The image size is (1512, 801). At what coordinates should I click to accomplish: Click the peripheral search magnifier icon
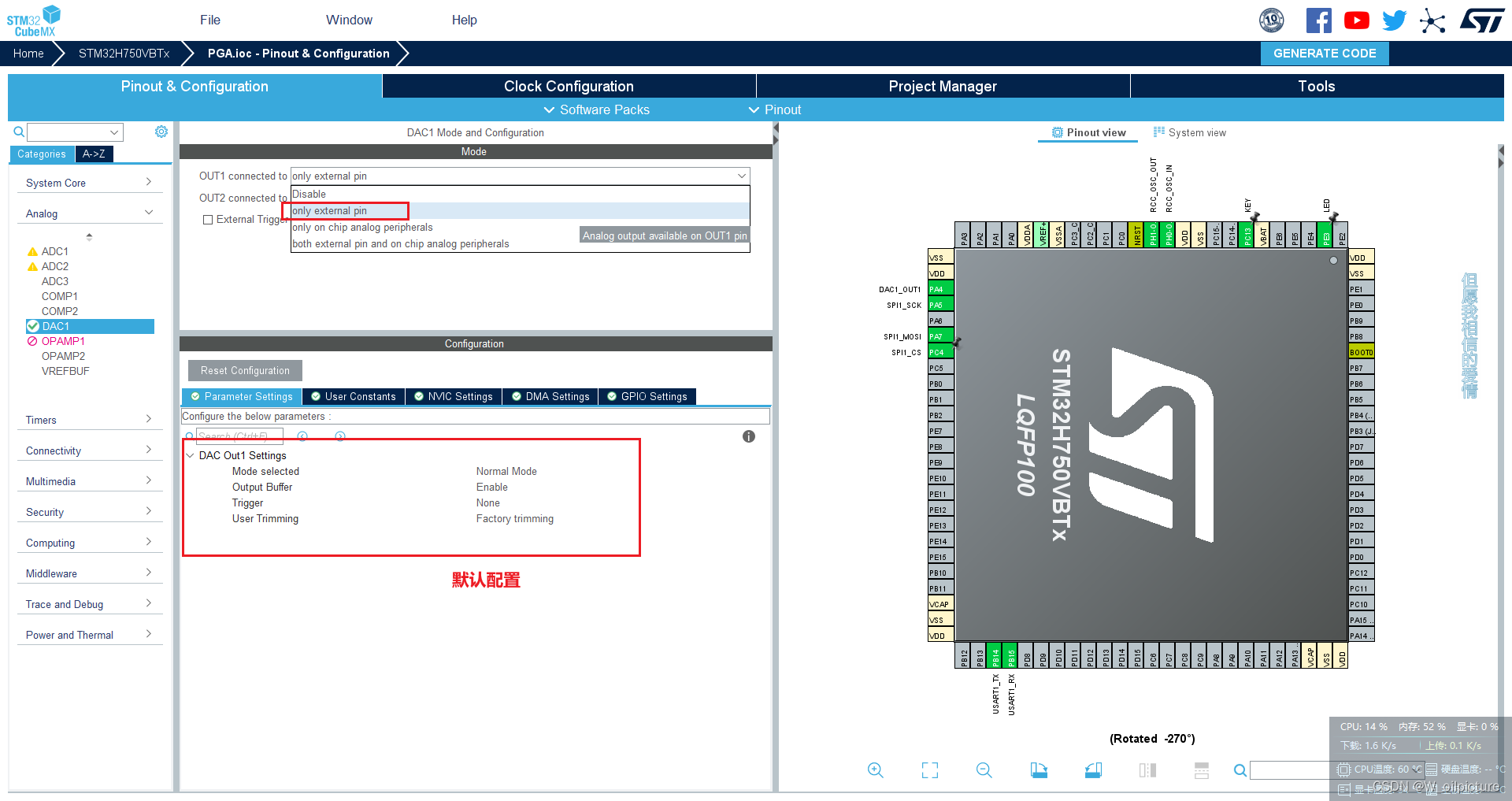tap(18, 132)
